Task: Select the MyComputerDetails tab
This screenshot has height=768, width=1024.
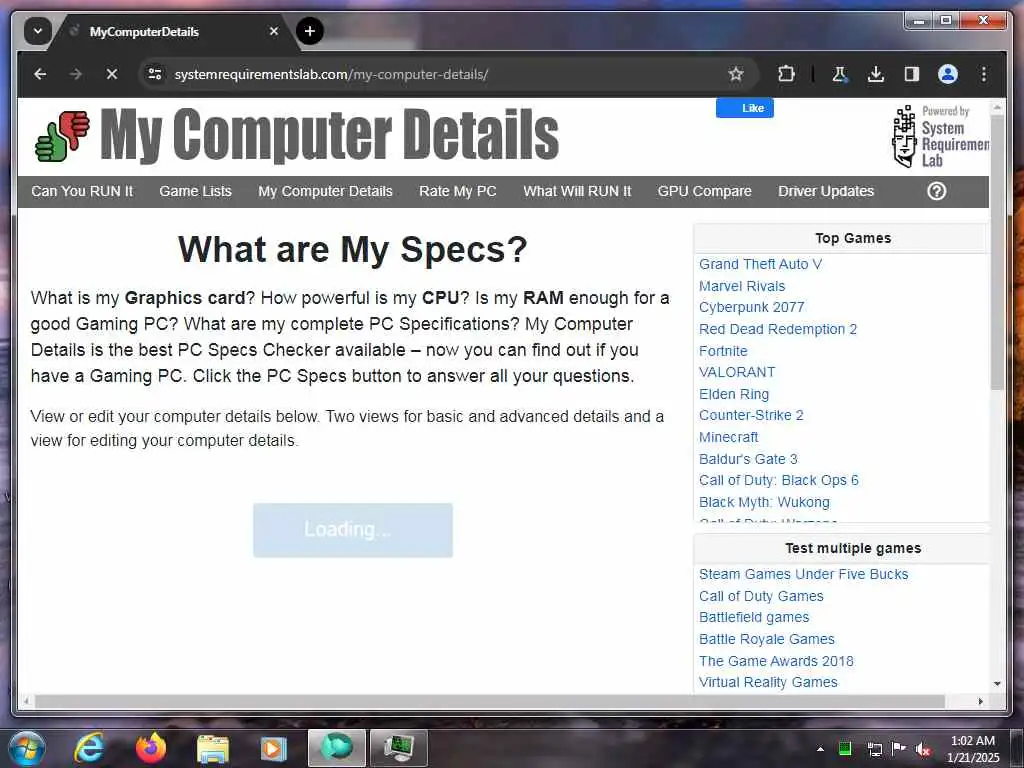Action: click(172, 31)
